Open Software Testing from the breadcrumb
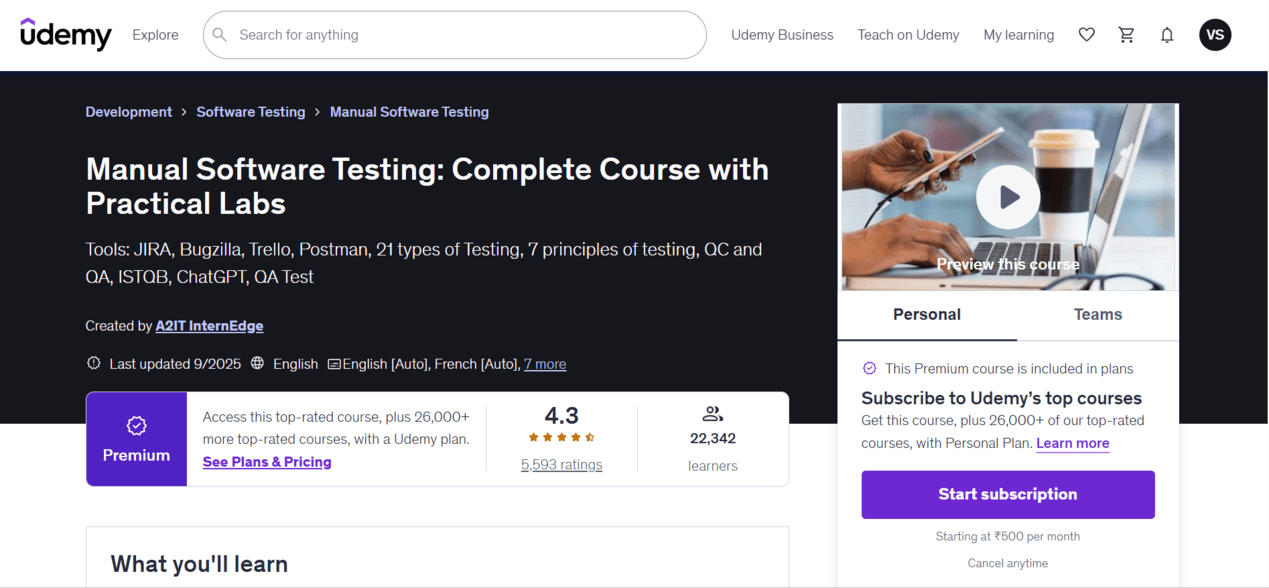The width and height of the screenshot is (1269, 588). click(250, 111)
